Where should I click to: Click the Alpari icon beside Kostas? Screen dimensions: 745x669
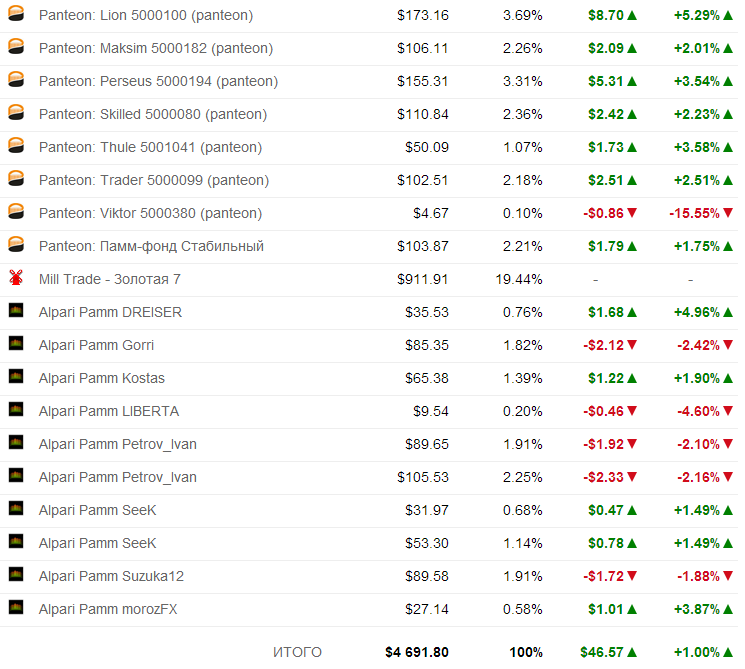point(16,376)
